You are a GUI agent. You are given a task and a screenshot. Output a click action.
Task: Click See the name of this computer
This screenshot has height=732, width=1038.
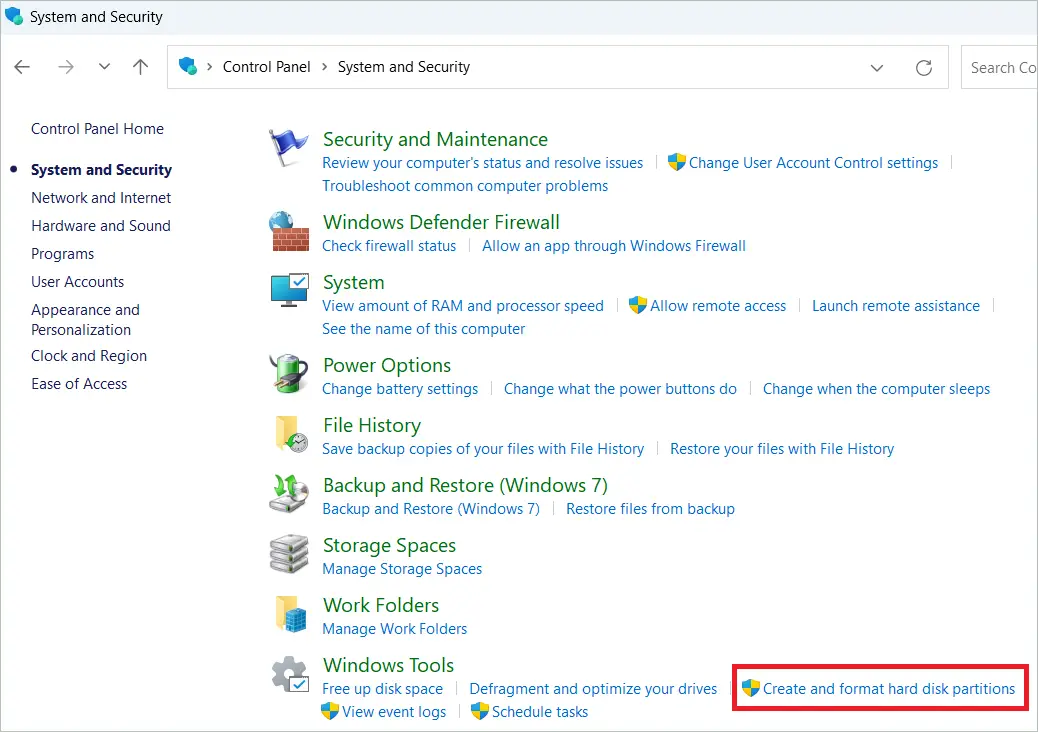[423, 329]
